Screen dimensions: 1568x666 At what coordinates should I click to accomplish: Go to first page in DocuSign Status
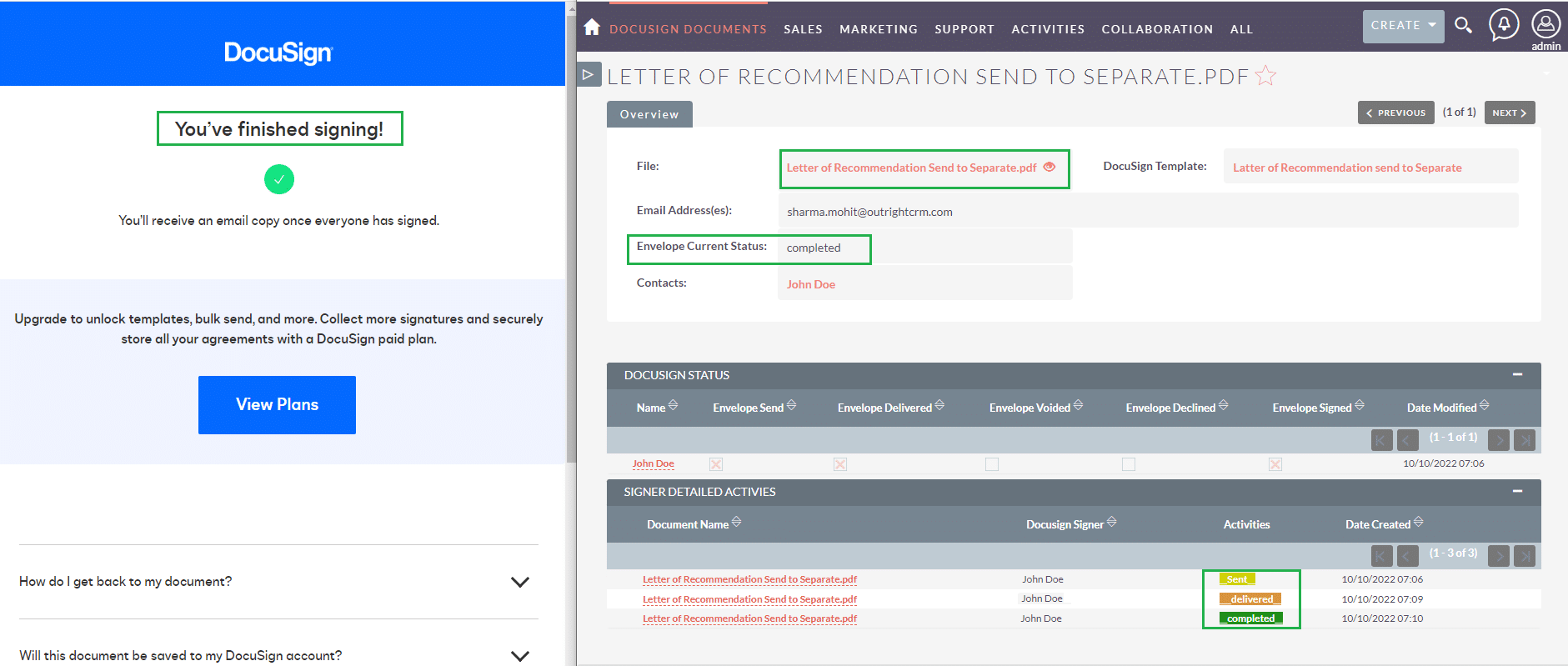pyautogui.click(x=1381, y=439)
